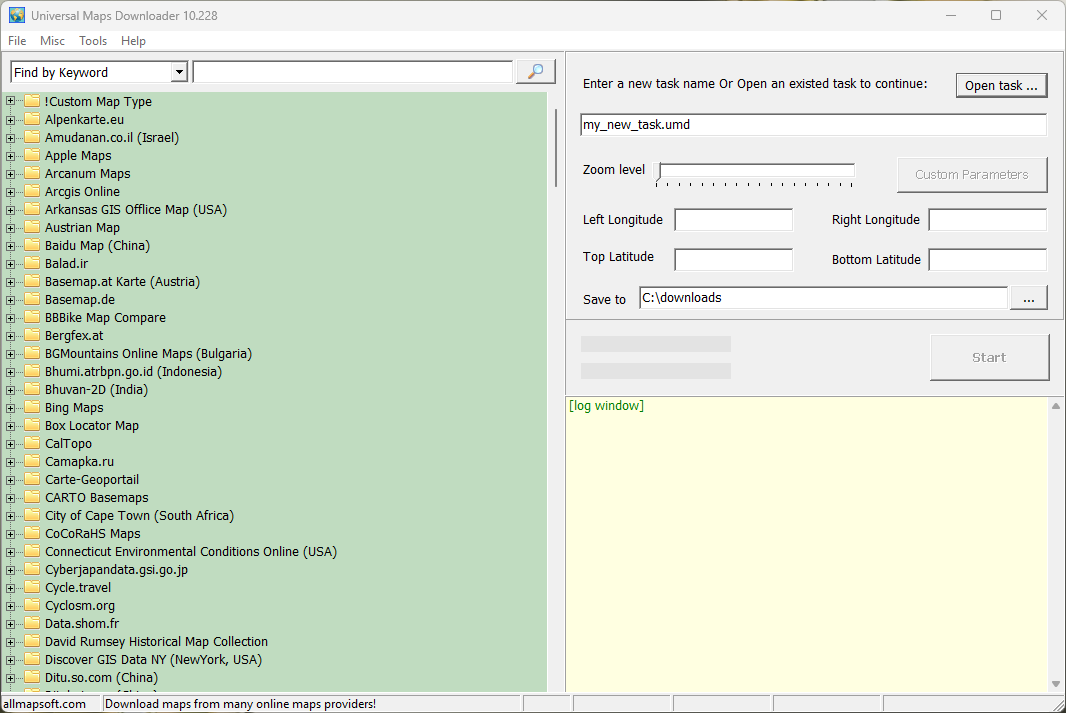Click log window scroll up arrow
The height and width of the screenshot is (713, 1066).
[1056, 406]
